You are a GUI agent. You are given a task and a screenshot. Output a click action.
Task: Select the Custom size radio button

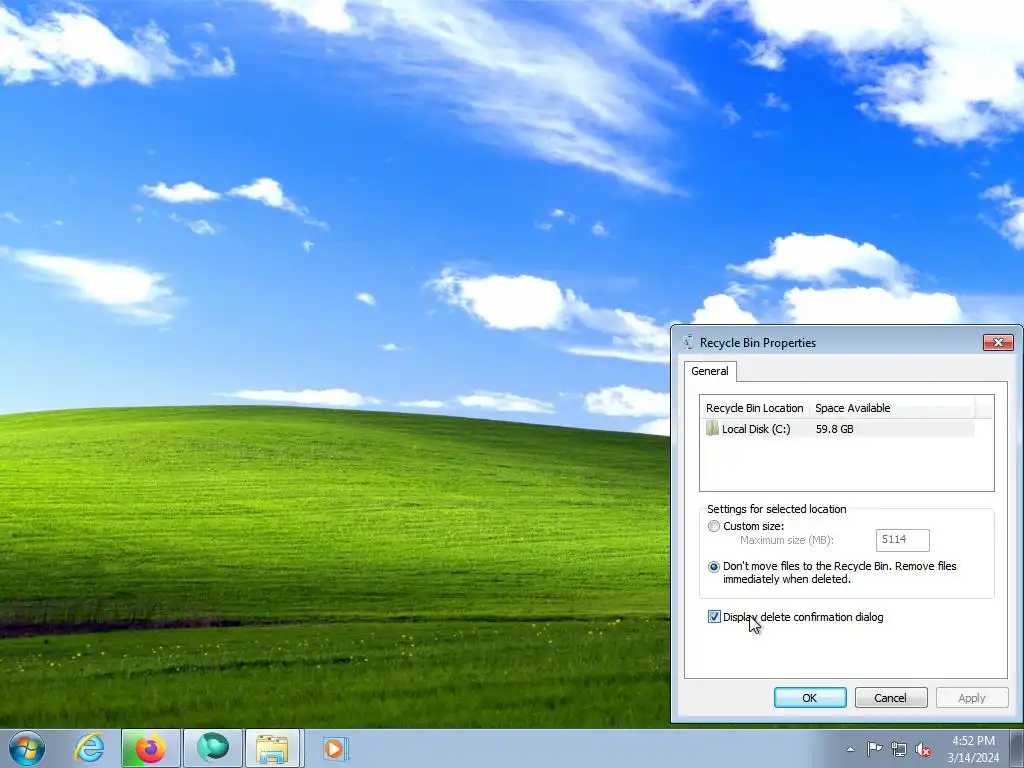pyautogui.click(x=714, y=526)
